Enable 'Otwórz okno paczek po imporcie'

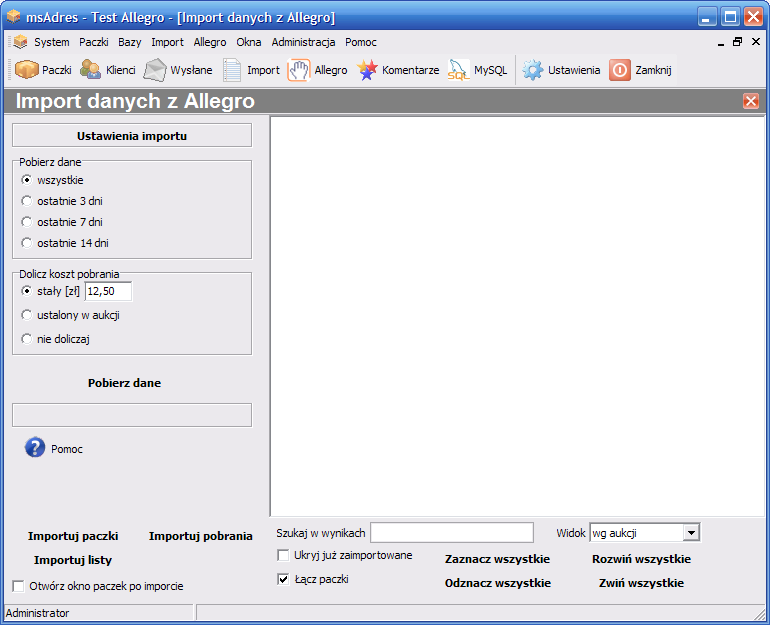pyautogui.click(x=19, y=586)
